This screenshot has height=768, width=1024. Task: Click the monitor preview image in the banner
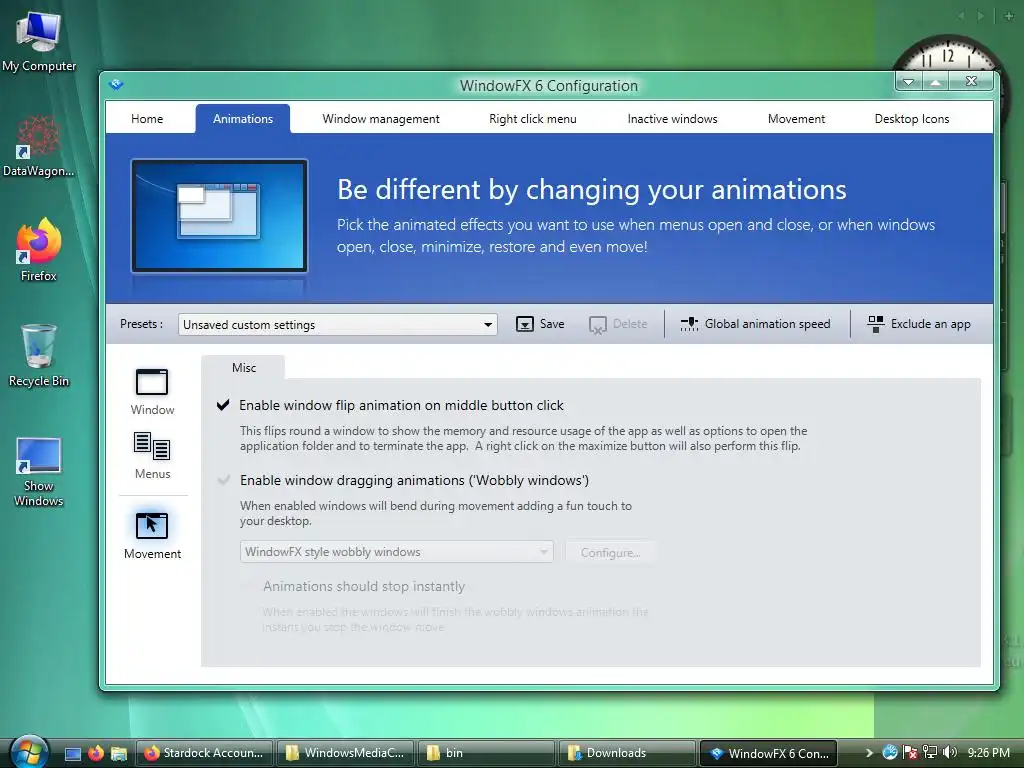coord(219,216)
